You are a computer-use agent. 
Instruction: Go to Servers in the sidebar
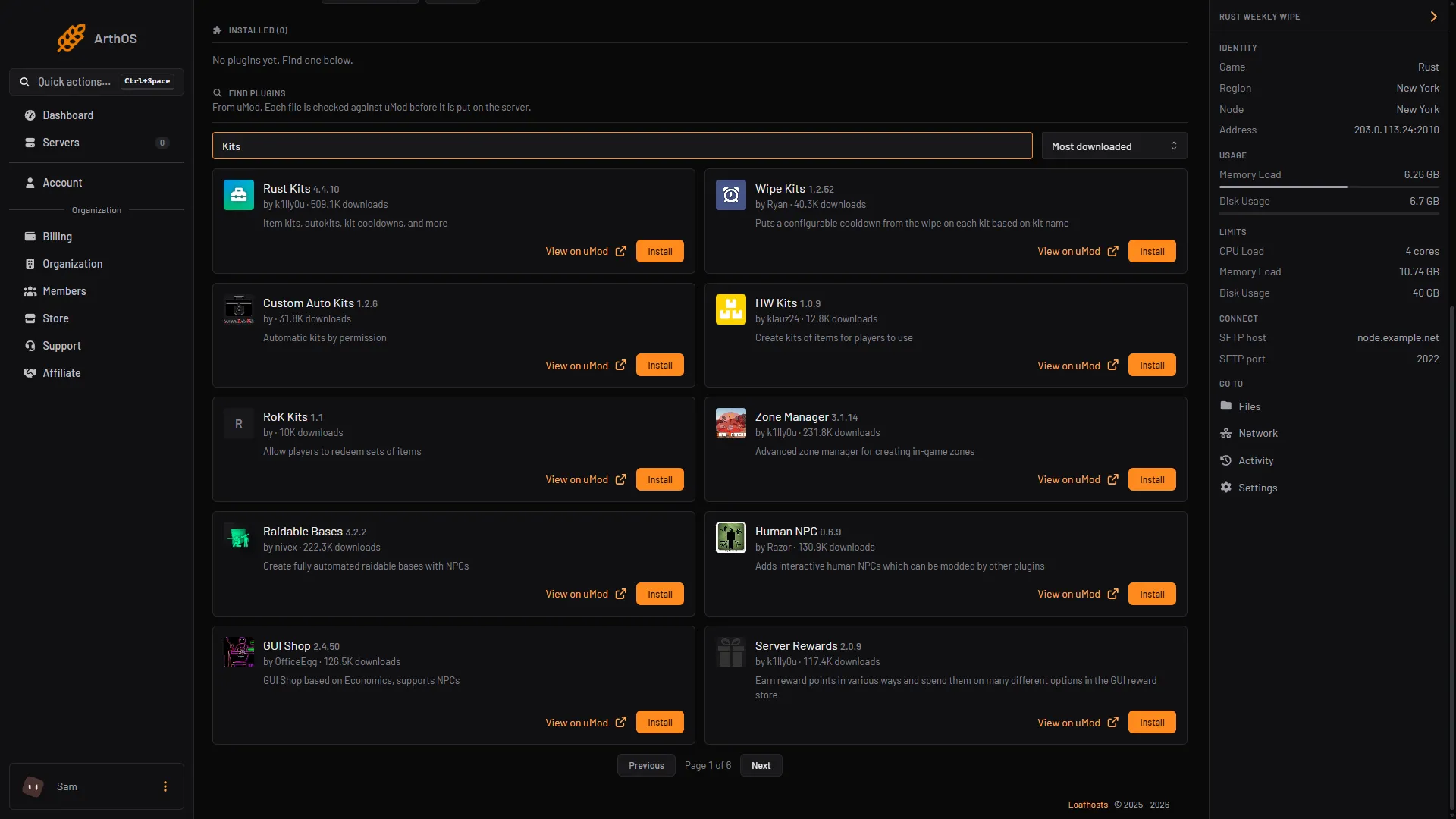96,143
